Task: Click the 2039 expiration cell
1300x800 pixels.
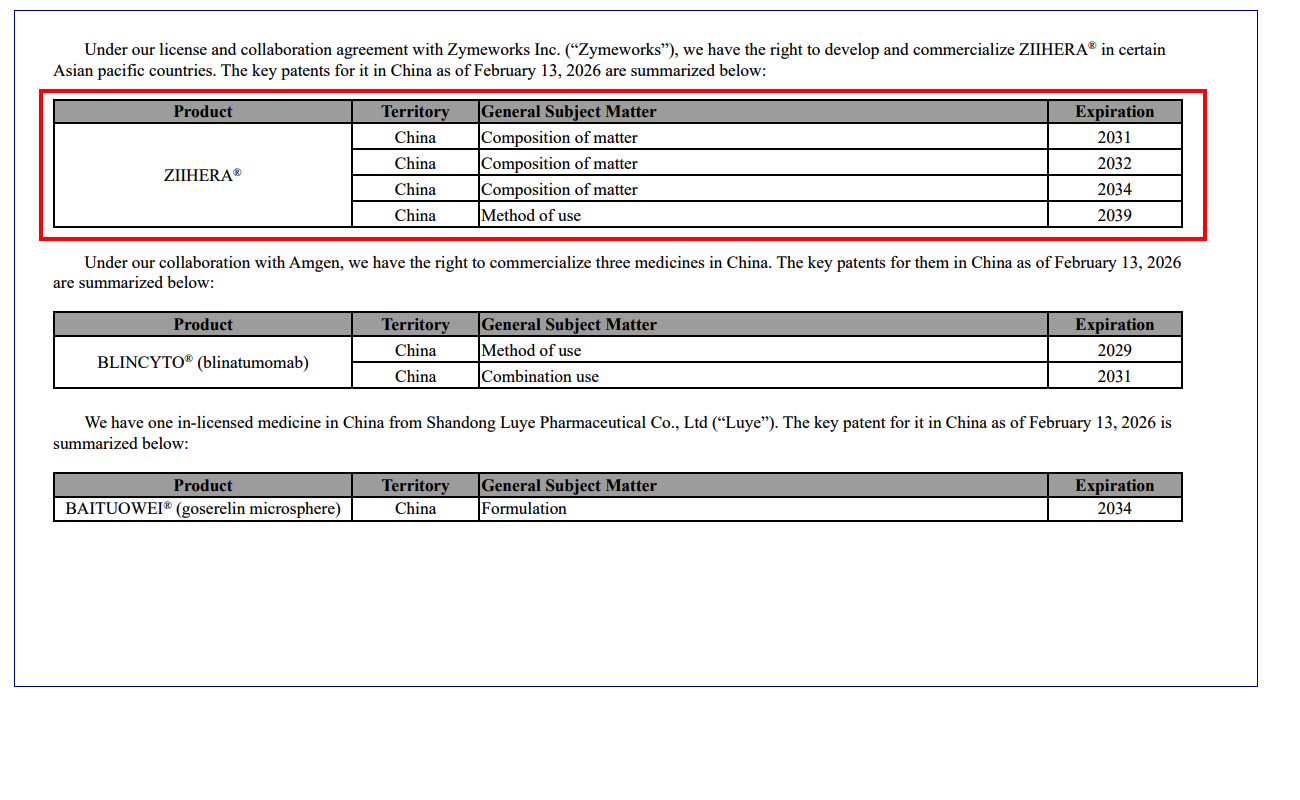Action: (x=1114, y=215)
